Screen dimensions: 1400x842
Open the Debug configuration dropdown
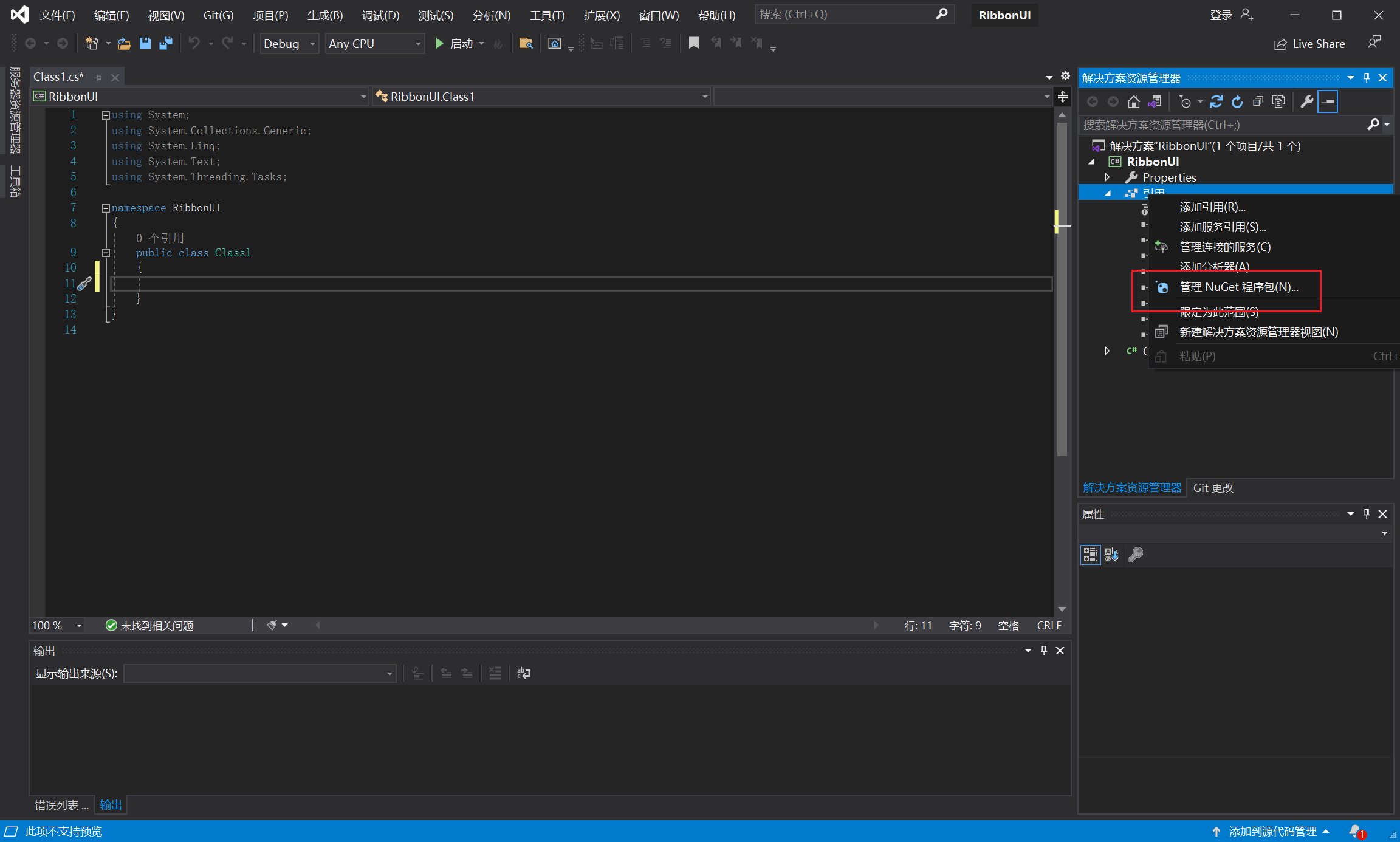click(289, 44)
